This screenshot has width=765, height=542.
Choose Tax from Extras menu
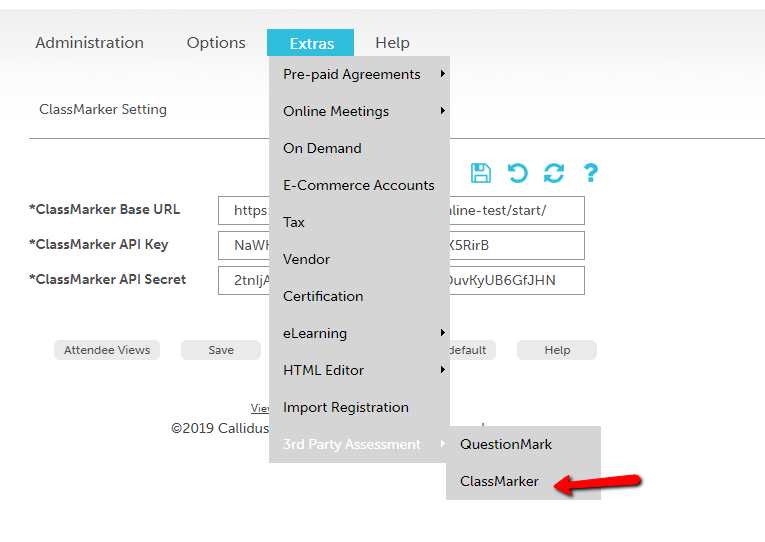[359, 222]
